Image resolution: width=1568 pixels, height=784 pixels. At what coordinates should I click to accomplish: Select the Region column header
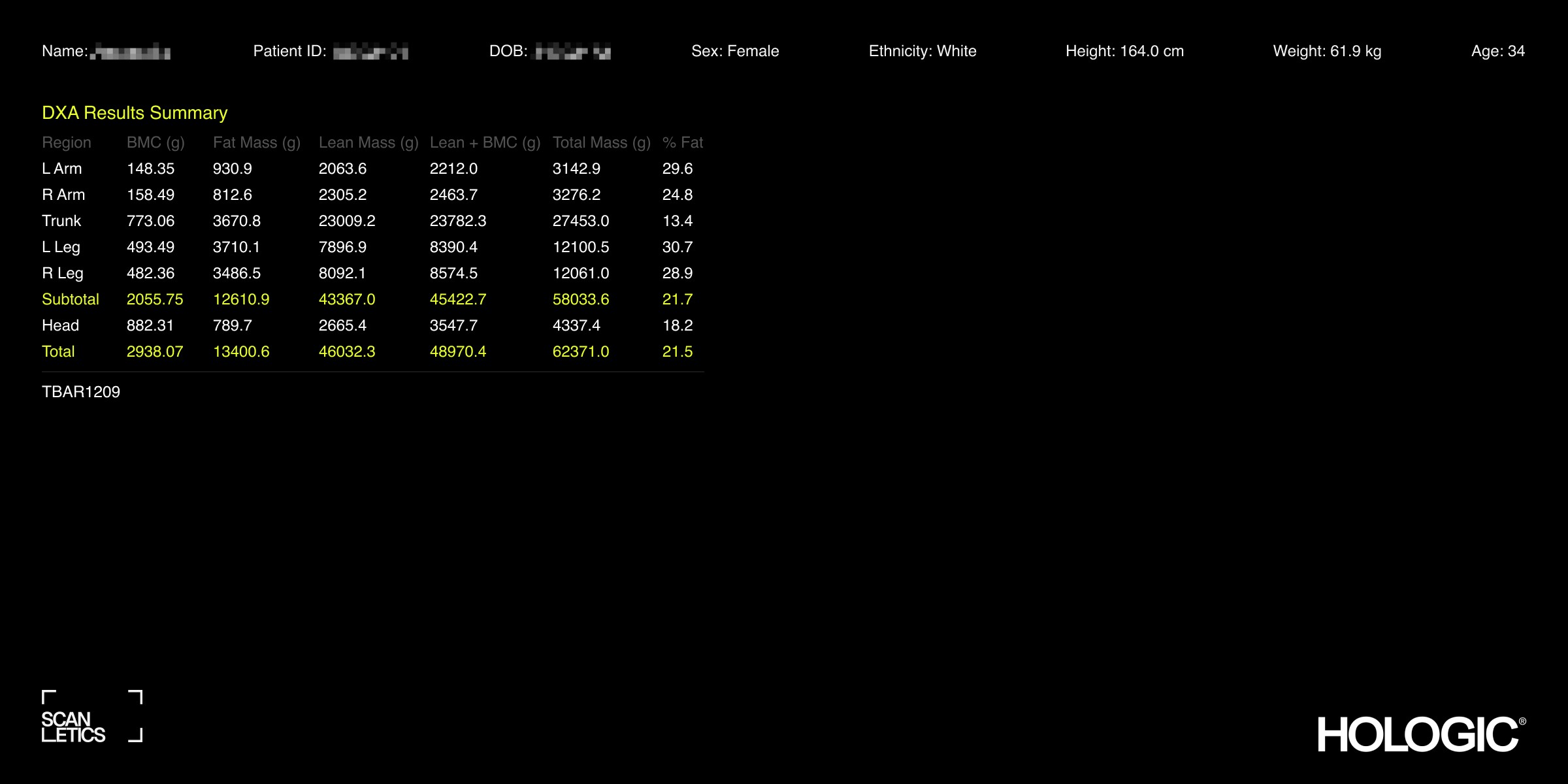66,142
